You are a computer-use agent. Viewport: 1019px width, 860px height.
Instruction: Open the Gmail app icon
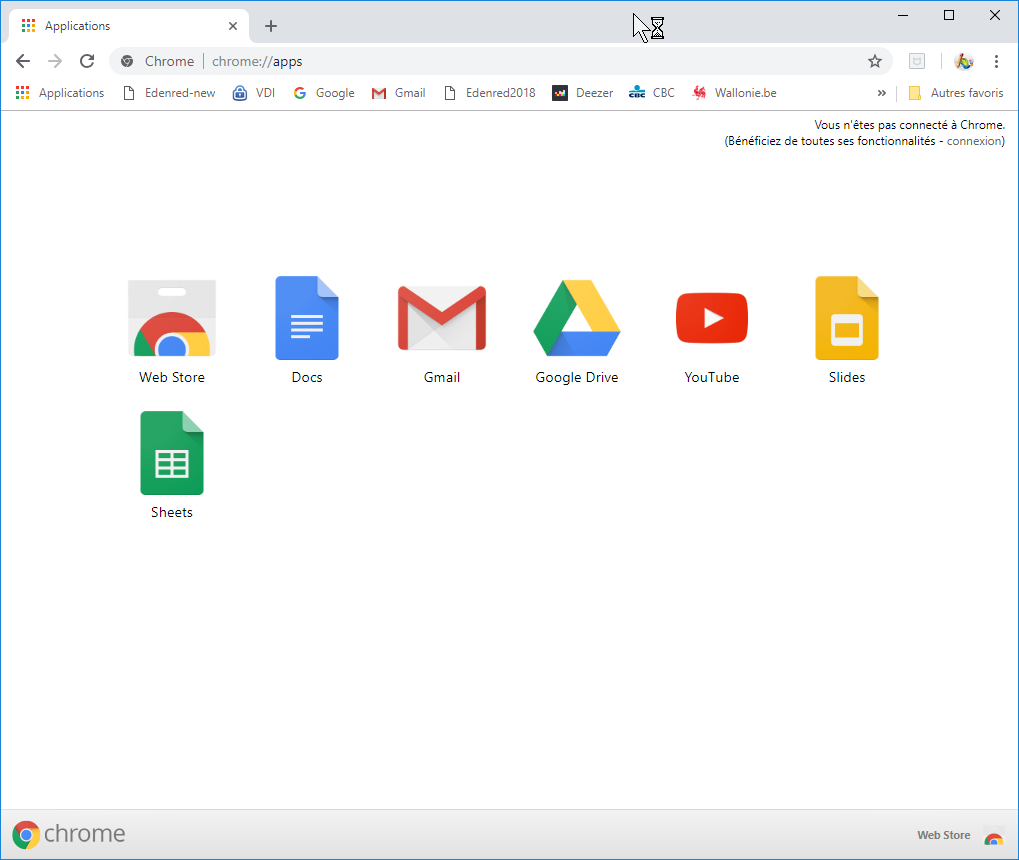(442, 318)
